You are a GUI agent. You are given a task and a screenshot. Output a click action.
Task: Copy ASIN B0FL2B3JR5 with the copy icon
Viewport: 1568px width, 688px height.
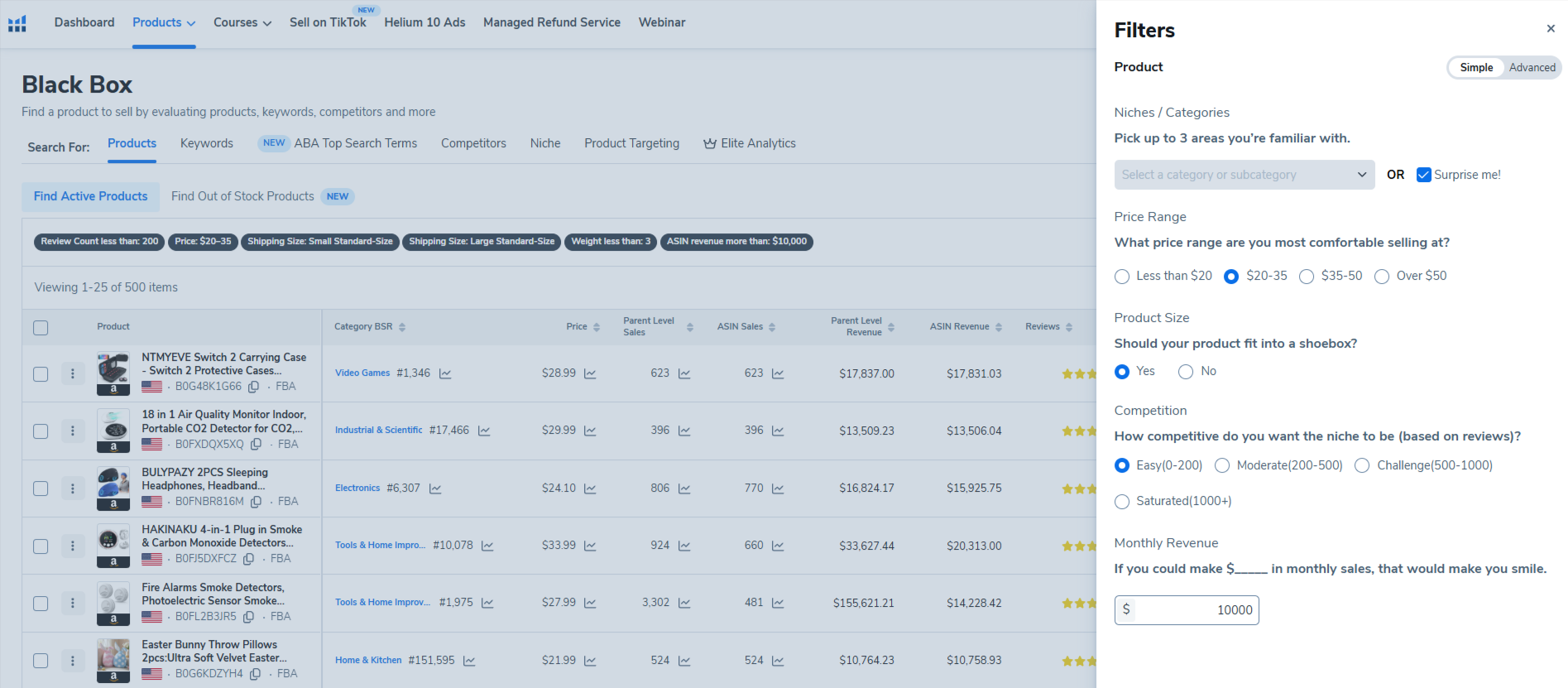tap(248, 617)
